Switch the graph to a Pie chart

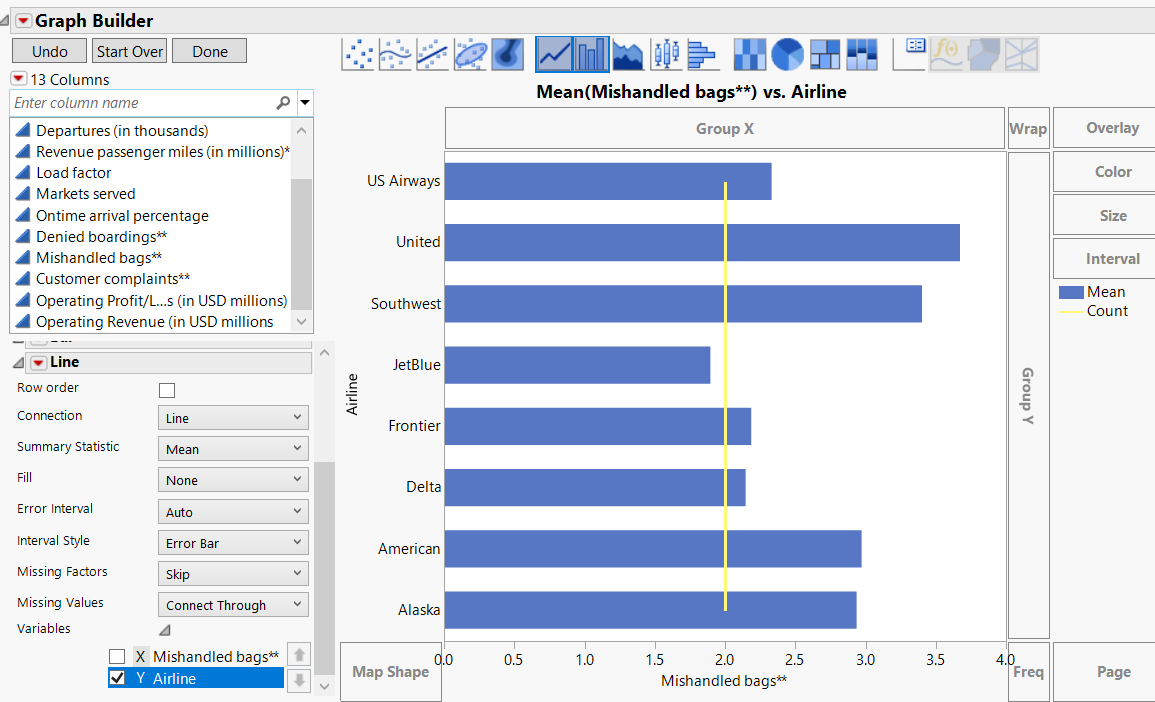(x=787, y=54)
